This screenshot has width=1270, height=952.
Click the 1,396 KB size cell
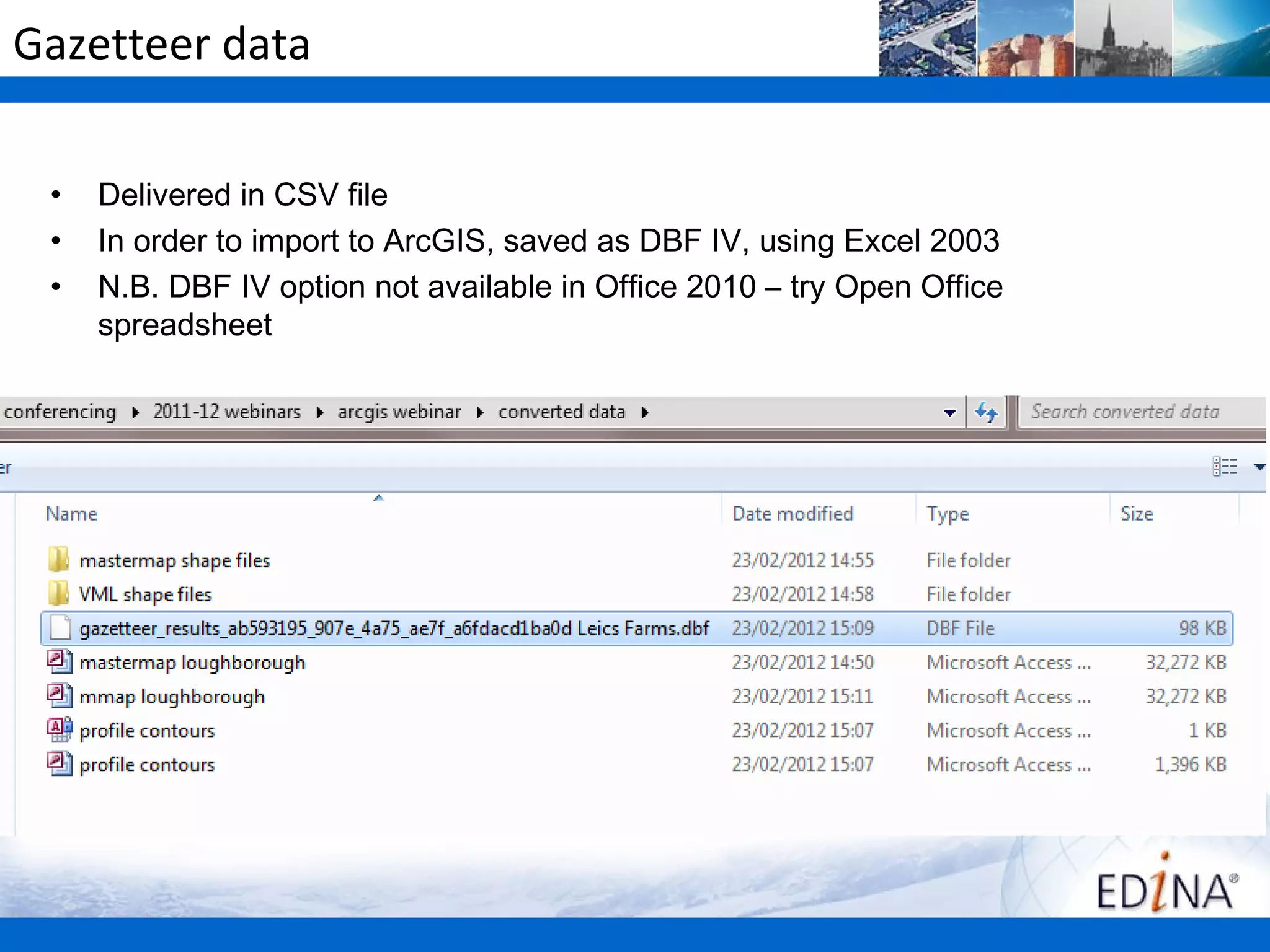[x=1191, y=764]
